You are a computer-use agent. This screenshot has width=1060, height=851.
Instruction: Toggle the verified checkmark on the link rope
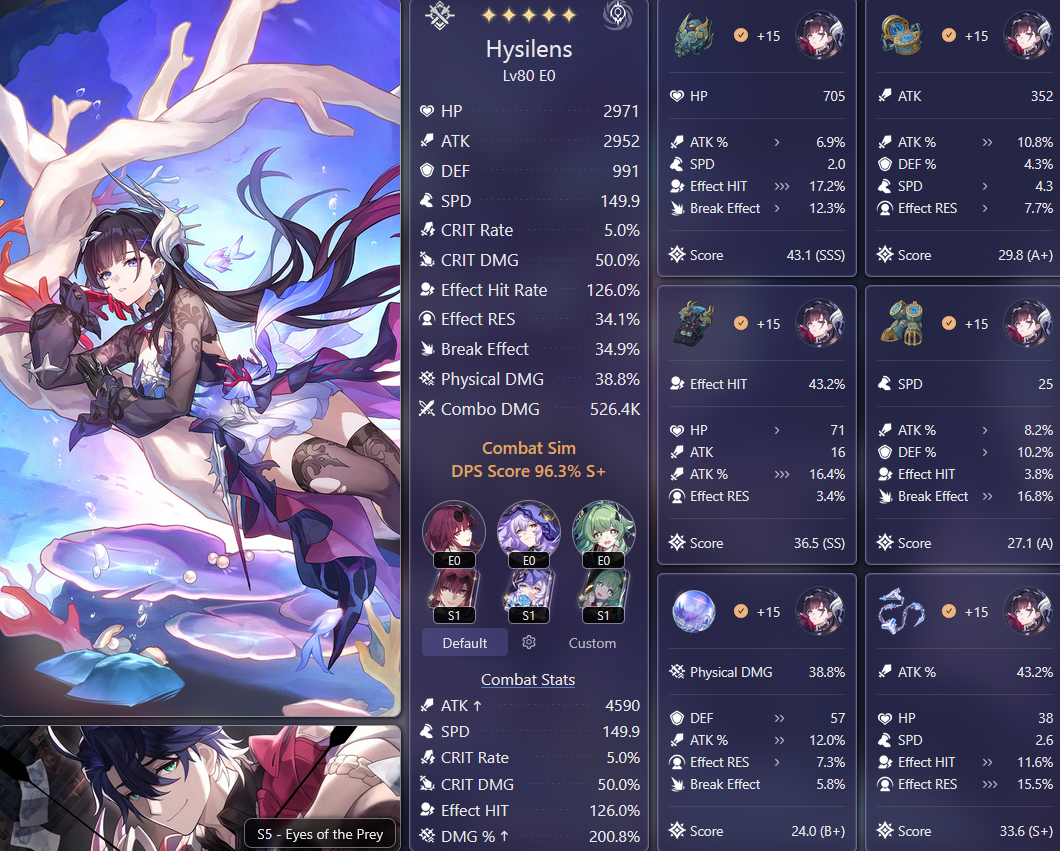(x=949, y=611)
